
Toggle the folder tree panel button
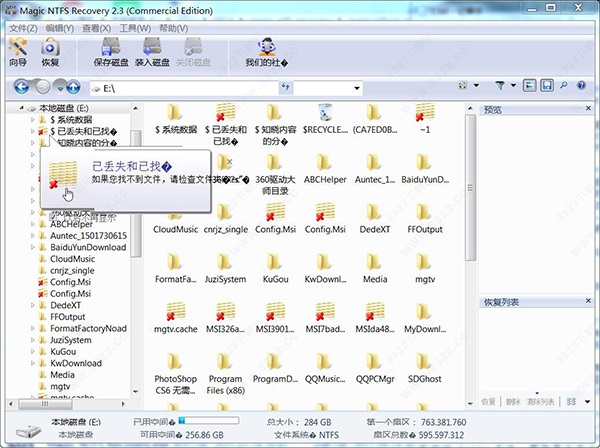[x=529, y=85]
